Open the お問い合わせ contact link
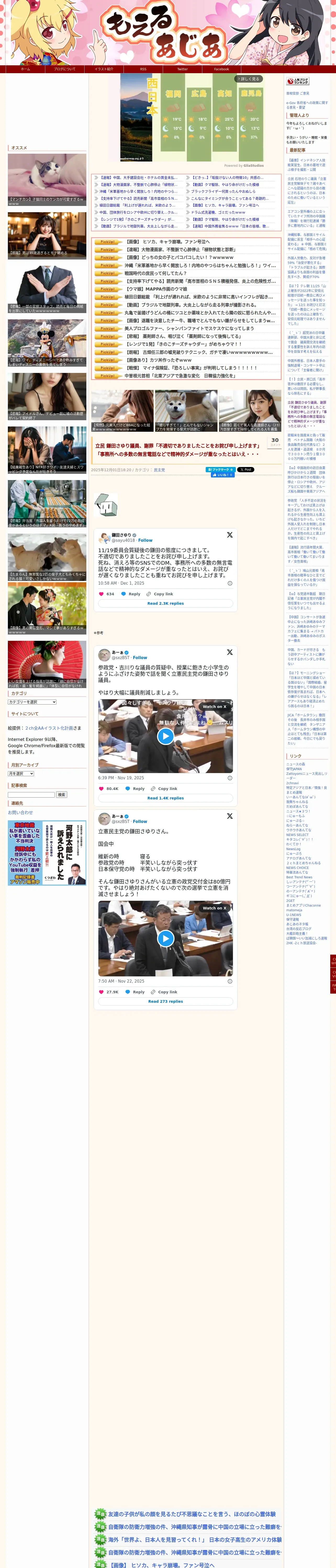 pos(20,812)
